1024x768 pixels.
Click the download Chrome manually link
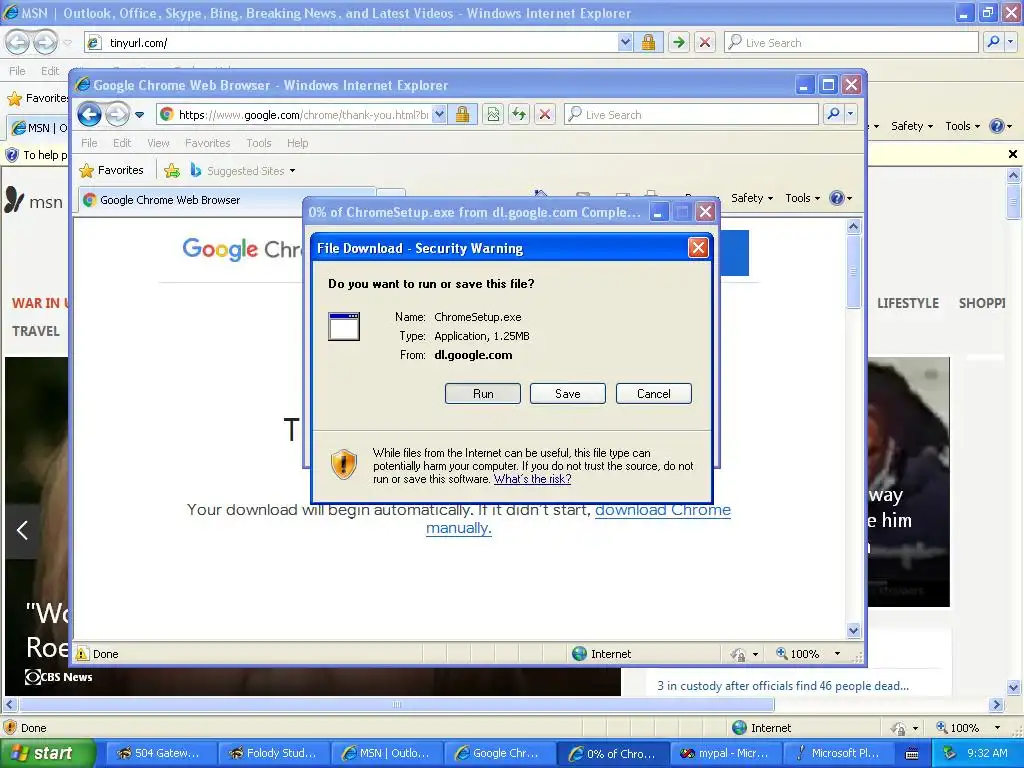[578, 519]
